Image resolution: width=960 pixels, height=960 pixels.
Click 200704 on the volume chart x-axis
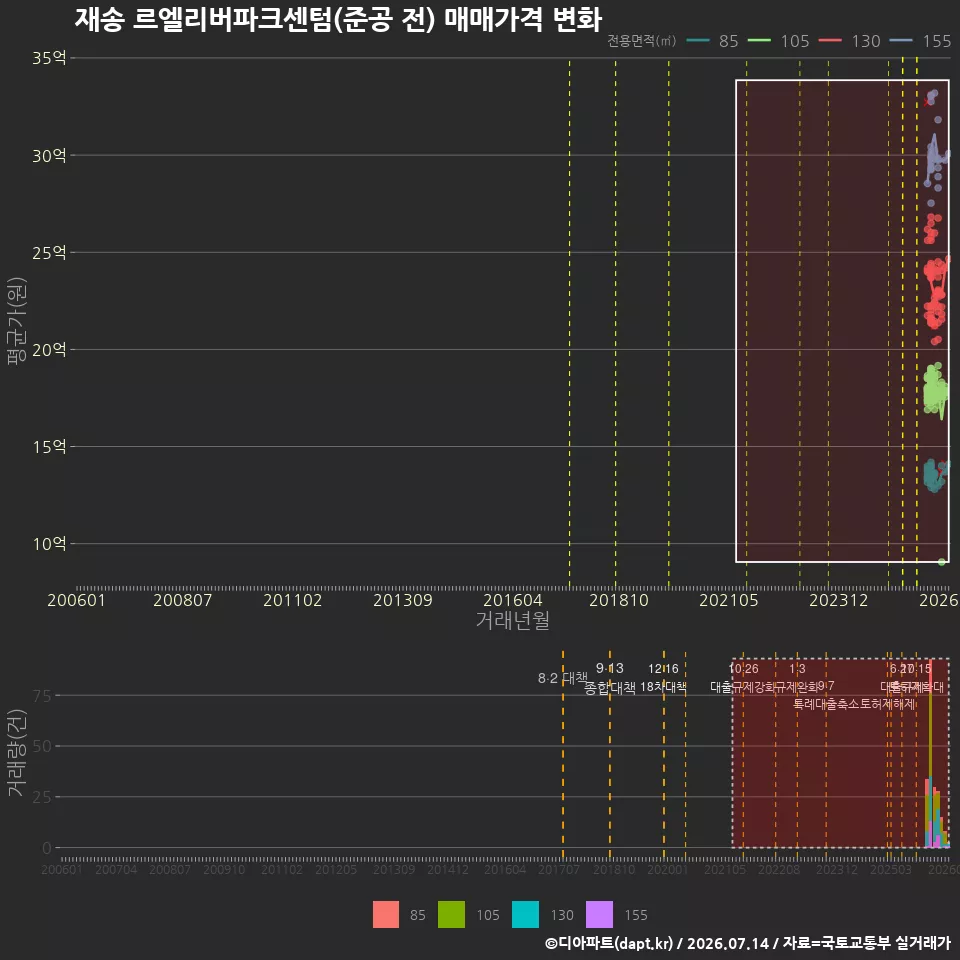pos(116,869)
